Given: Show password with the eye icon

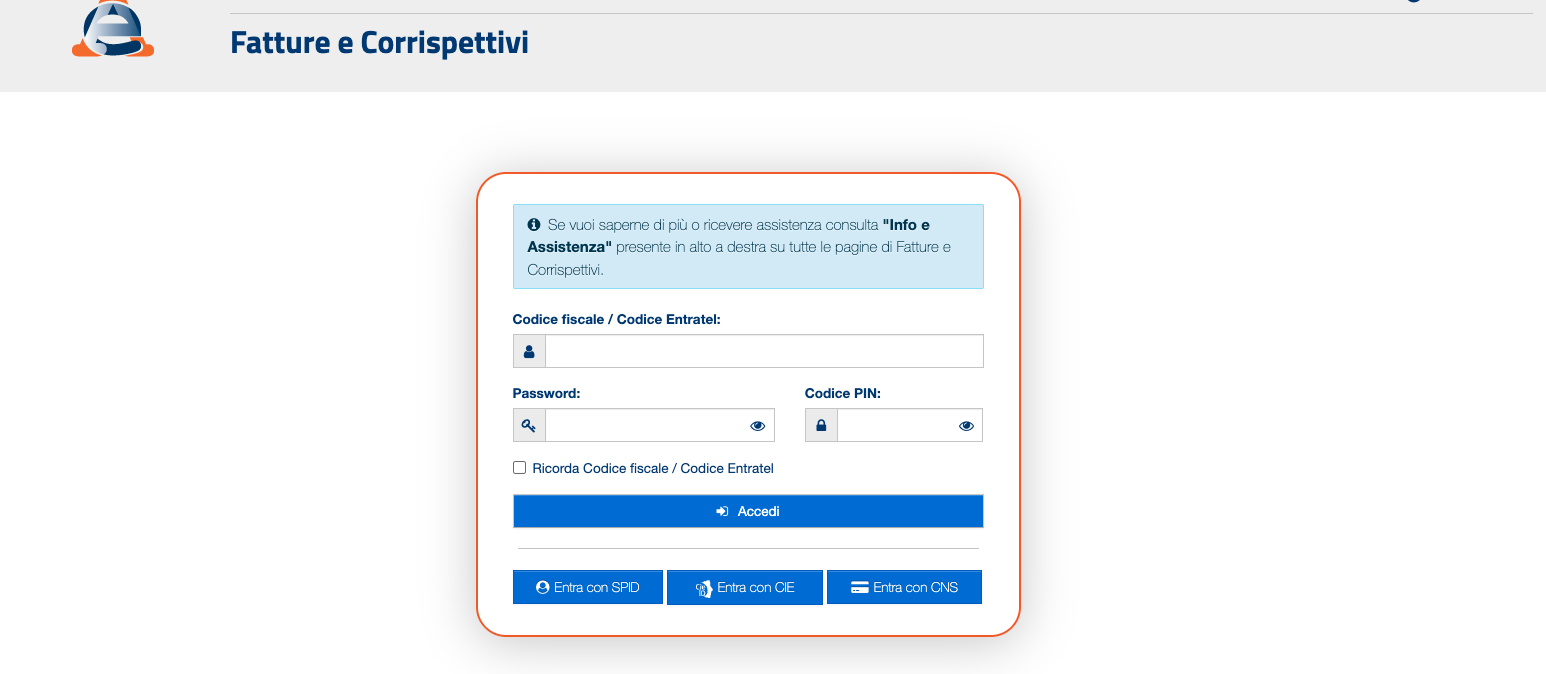Looking at the screenshot, I should [x=757, y=426].
